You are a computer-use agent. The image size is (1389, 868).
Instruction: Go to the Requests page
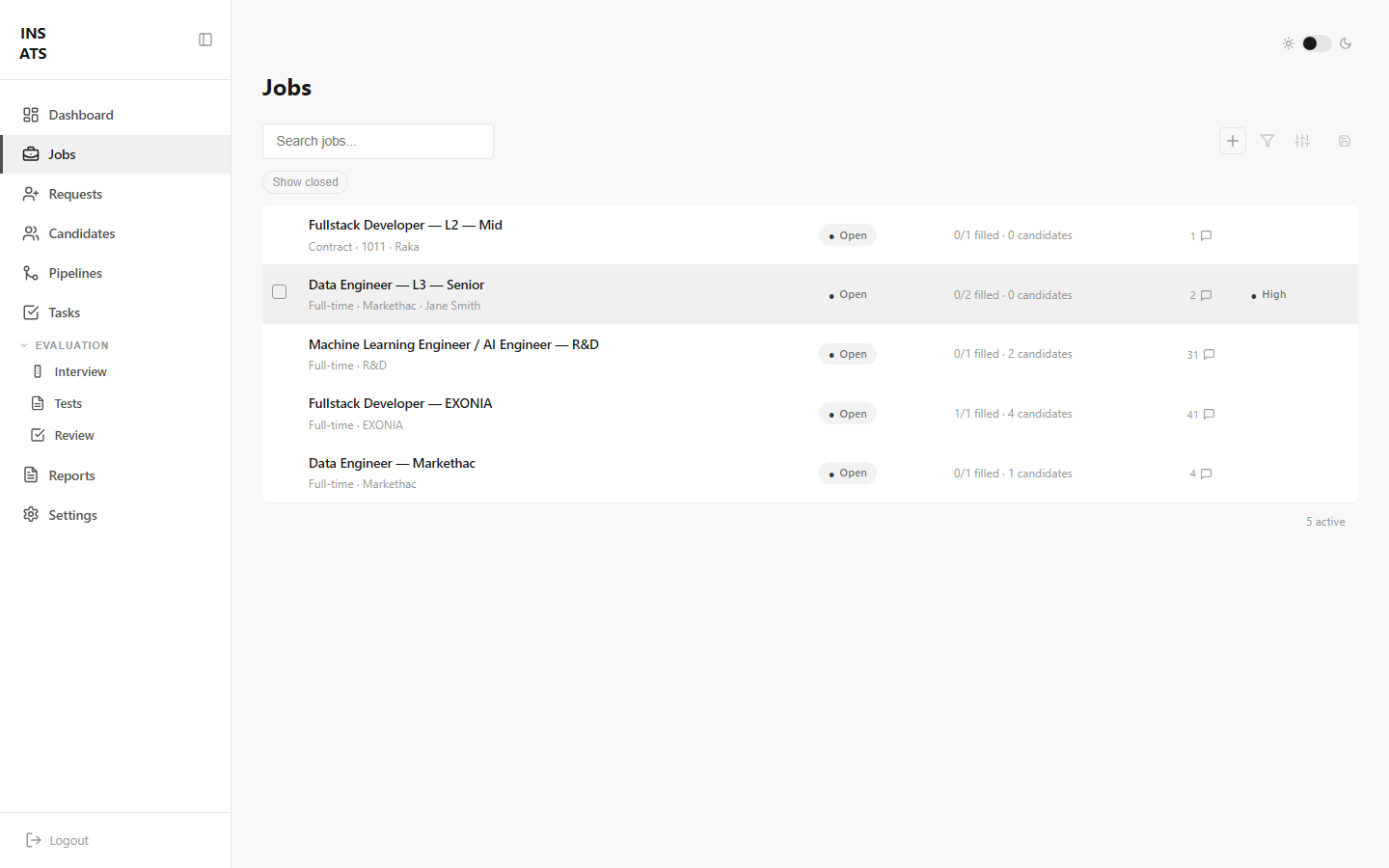116,194
